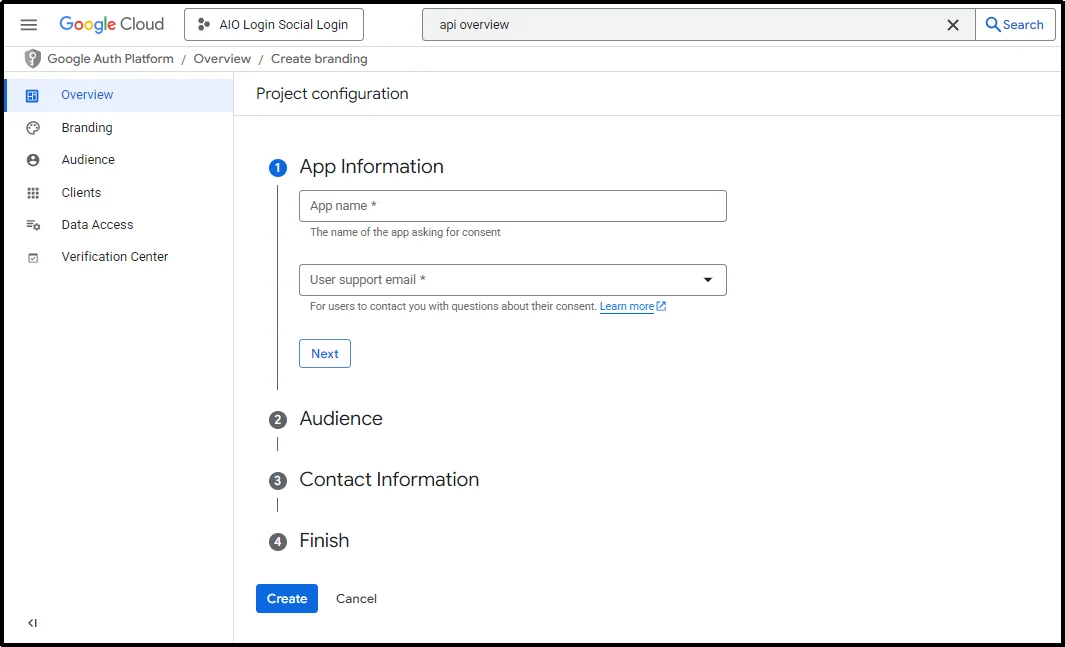Click inside the App name field
The image size is (1065, 647).
point(512,206)
